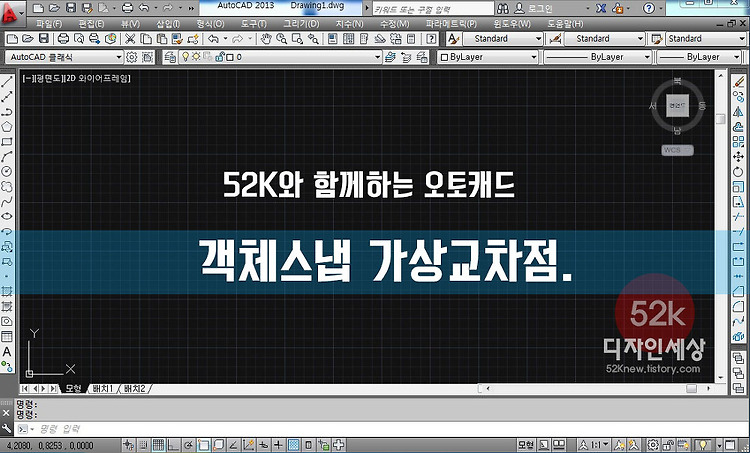
Task: Click the Mirror tool
Action: 739,111
